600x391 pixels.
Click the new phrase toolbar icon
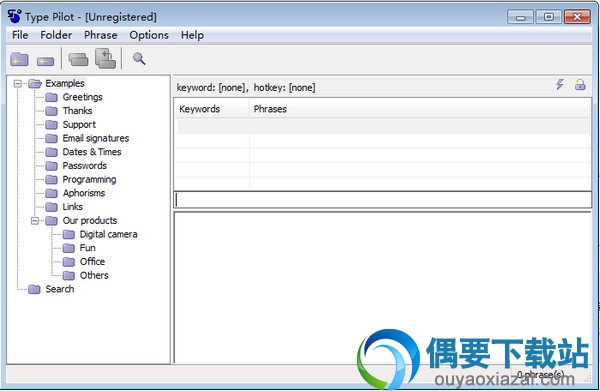[45, 60]
